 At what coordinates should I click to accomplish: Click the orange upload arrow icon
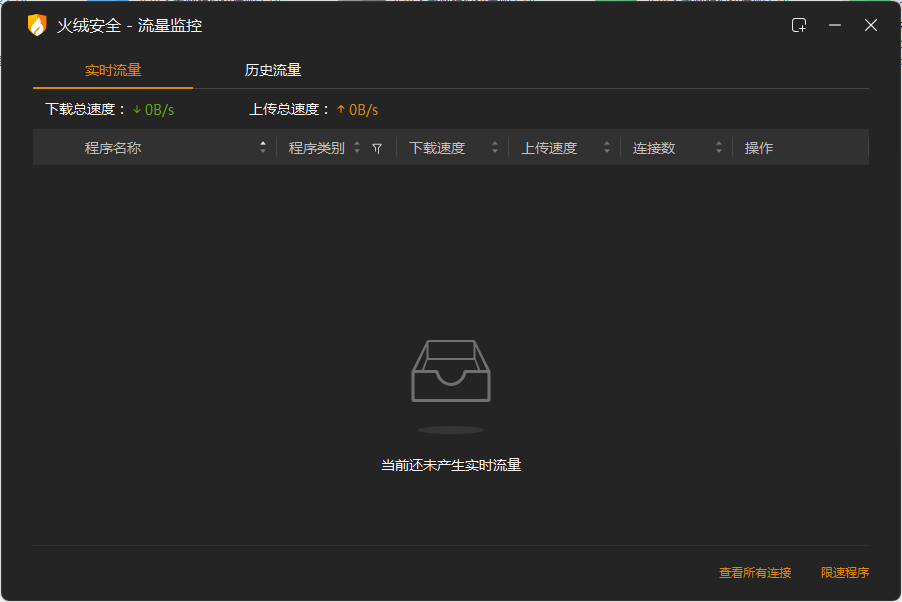(x=341, y=110)
